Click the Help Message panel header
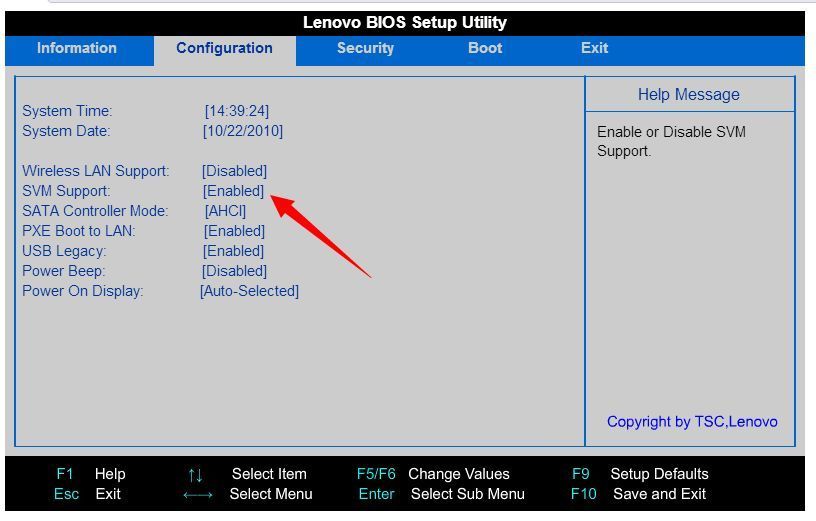This screenshot has width=816, height=521. [x=688, y=94]
